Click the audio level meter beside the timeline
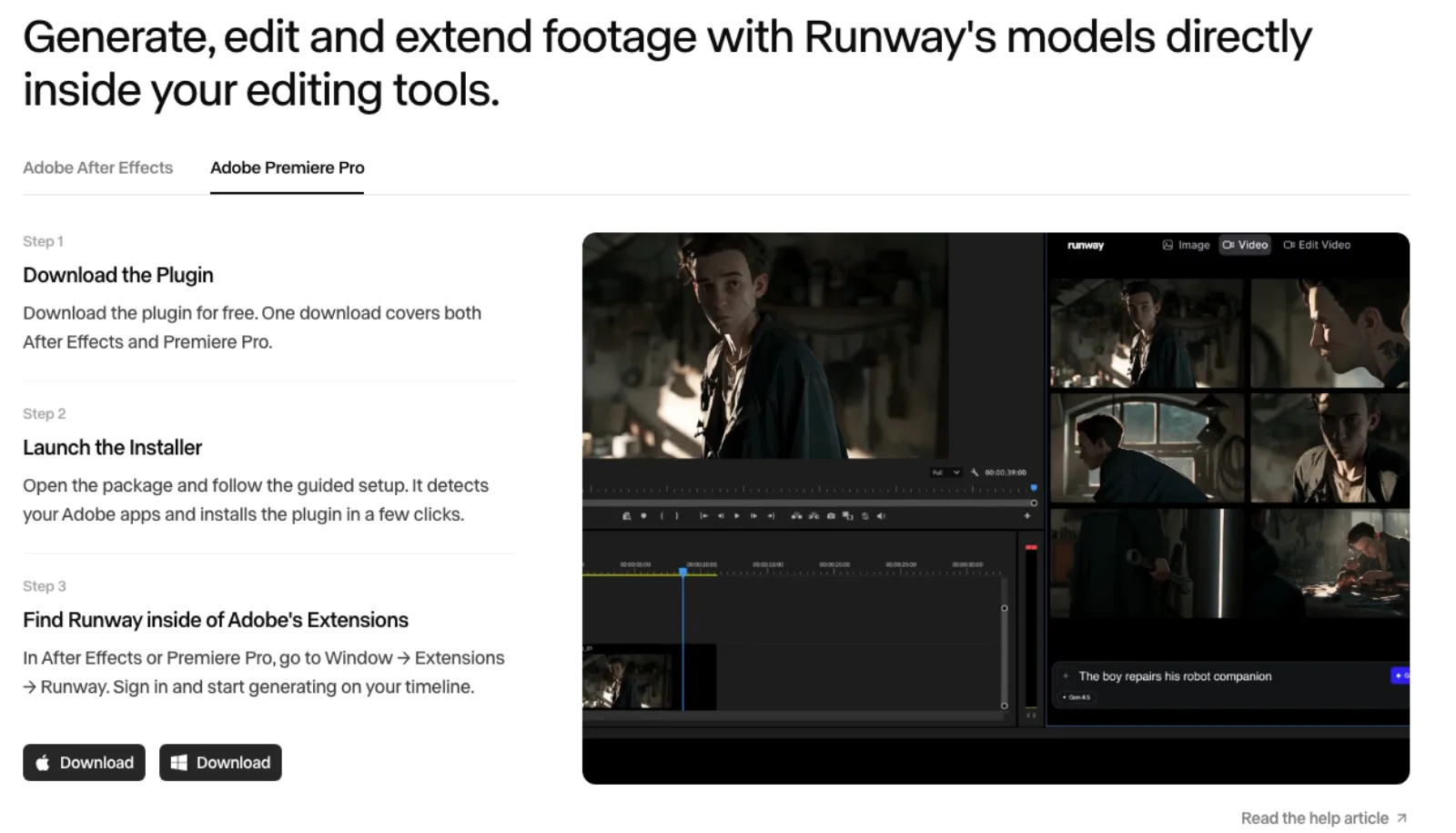 [1031, 628]
